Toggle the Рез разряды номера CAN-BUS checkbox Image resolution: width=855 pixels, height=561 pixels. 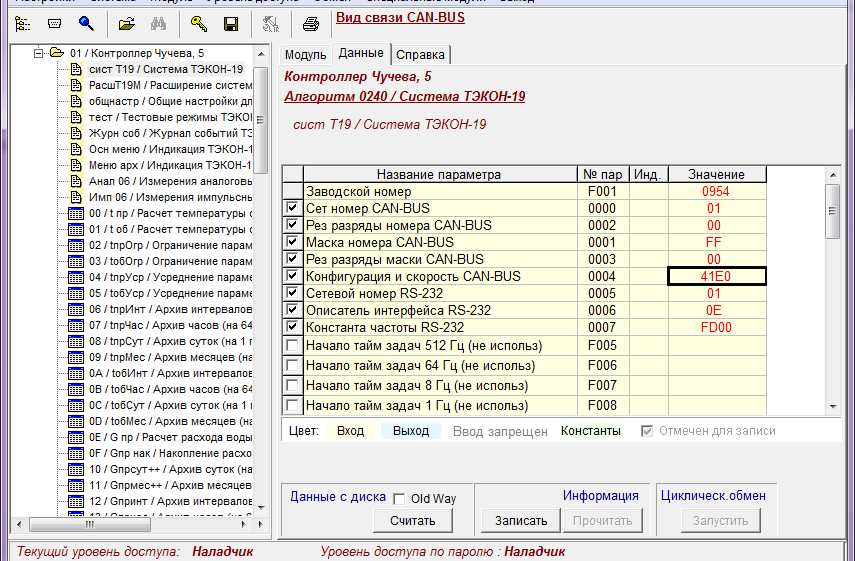tap(293, 225)
